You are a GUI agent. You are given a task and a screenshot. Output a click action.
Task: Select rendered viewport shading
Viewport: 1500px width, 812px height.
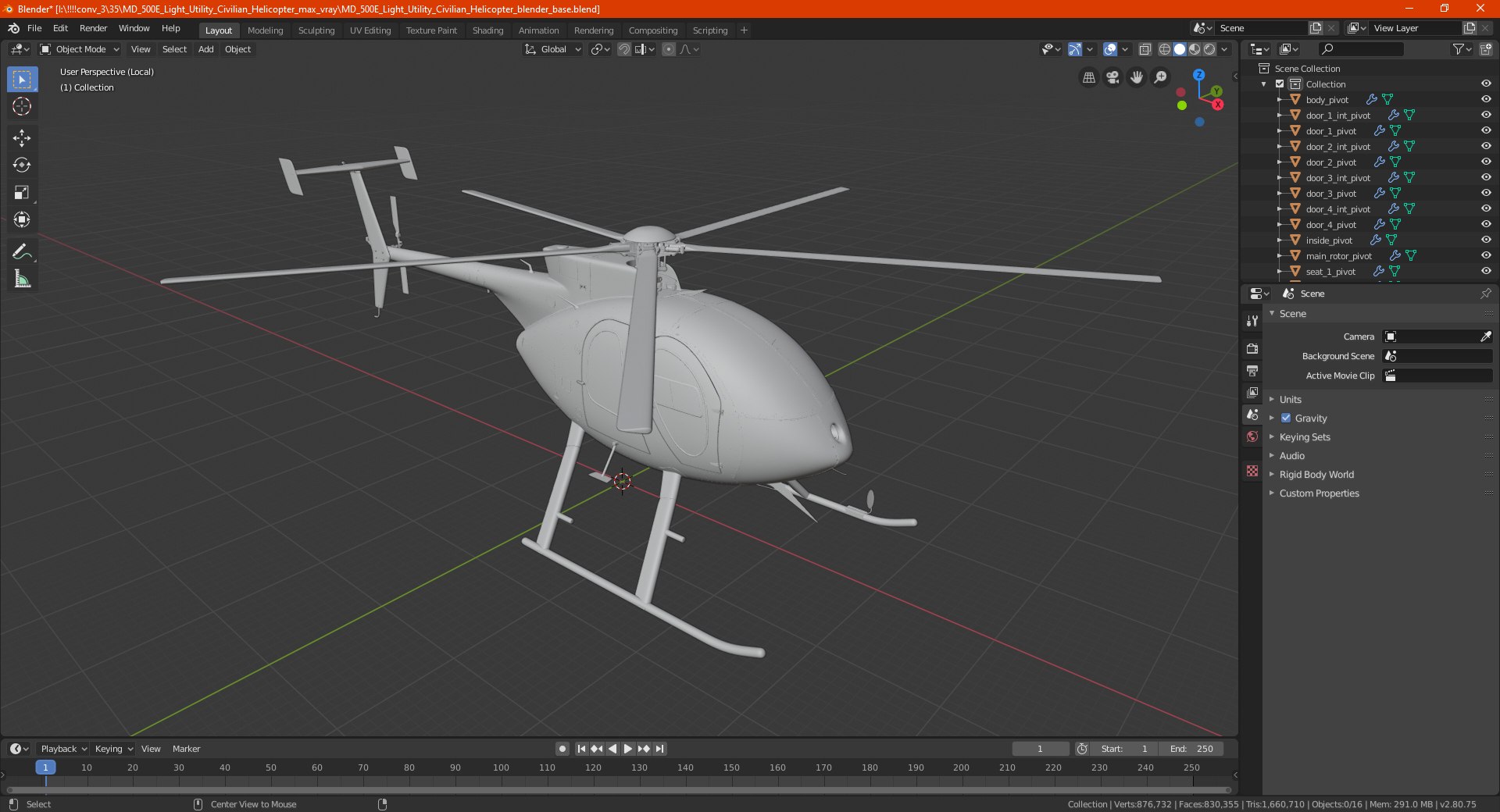click(1209, 49)
